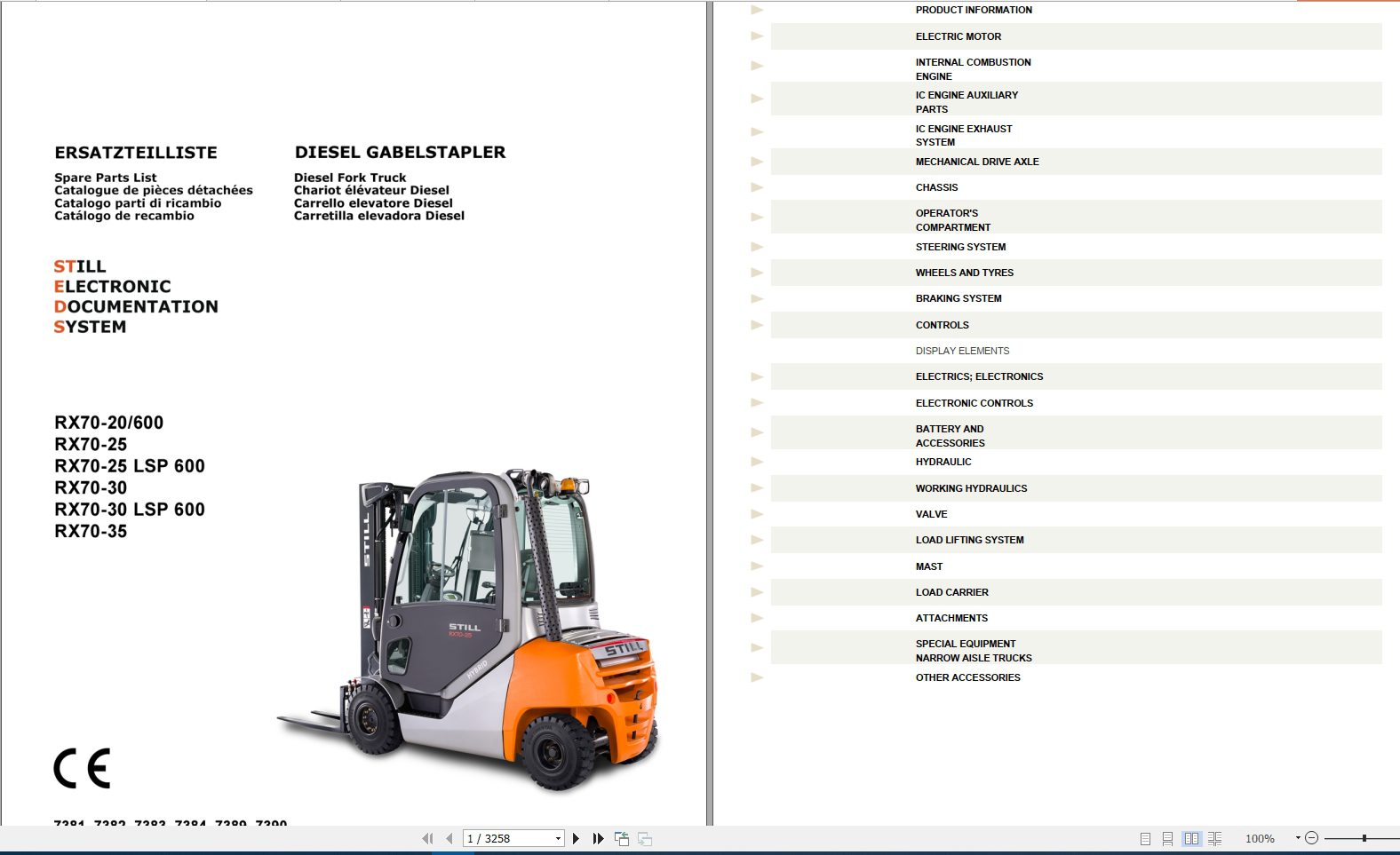Image resolution: width=1400 pixels, height=855 pixels.
Task: Click the RX70-25 LSP 600 model text
Action: tap(130, 466)
